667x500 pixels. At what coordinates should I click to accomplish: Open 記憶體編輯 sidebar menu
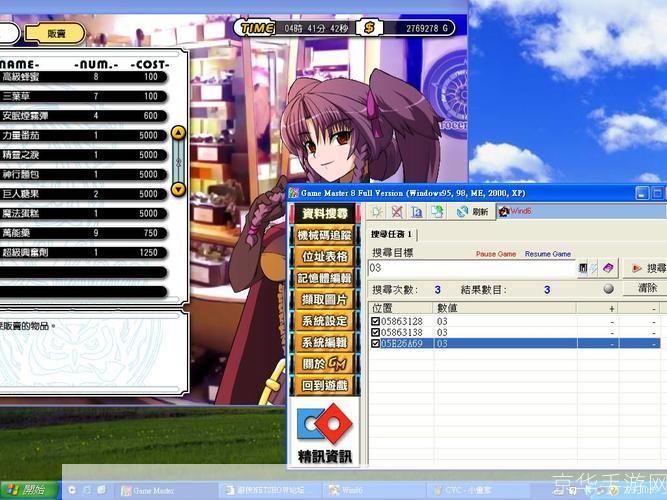325,278
